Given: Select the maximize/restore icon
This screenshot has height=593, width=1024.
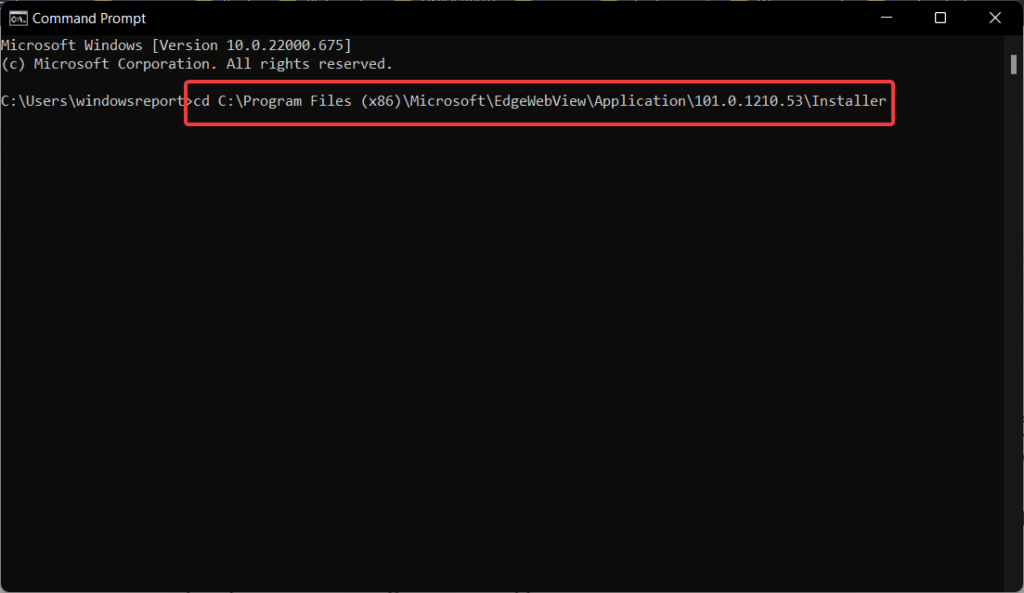Looking at the screenshot, I should [940, 17].
